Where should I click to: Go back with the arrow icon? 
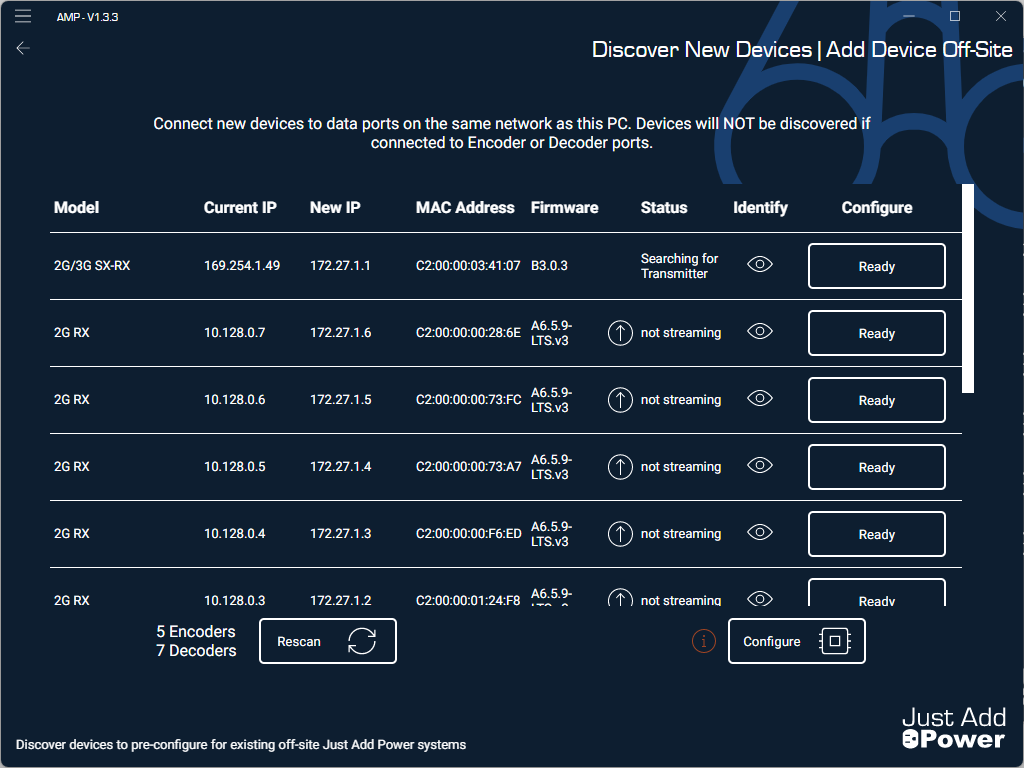[23, 48]
